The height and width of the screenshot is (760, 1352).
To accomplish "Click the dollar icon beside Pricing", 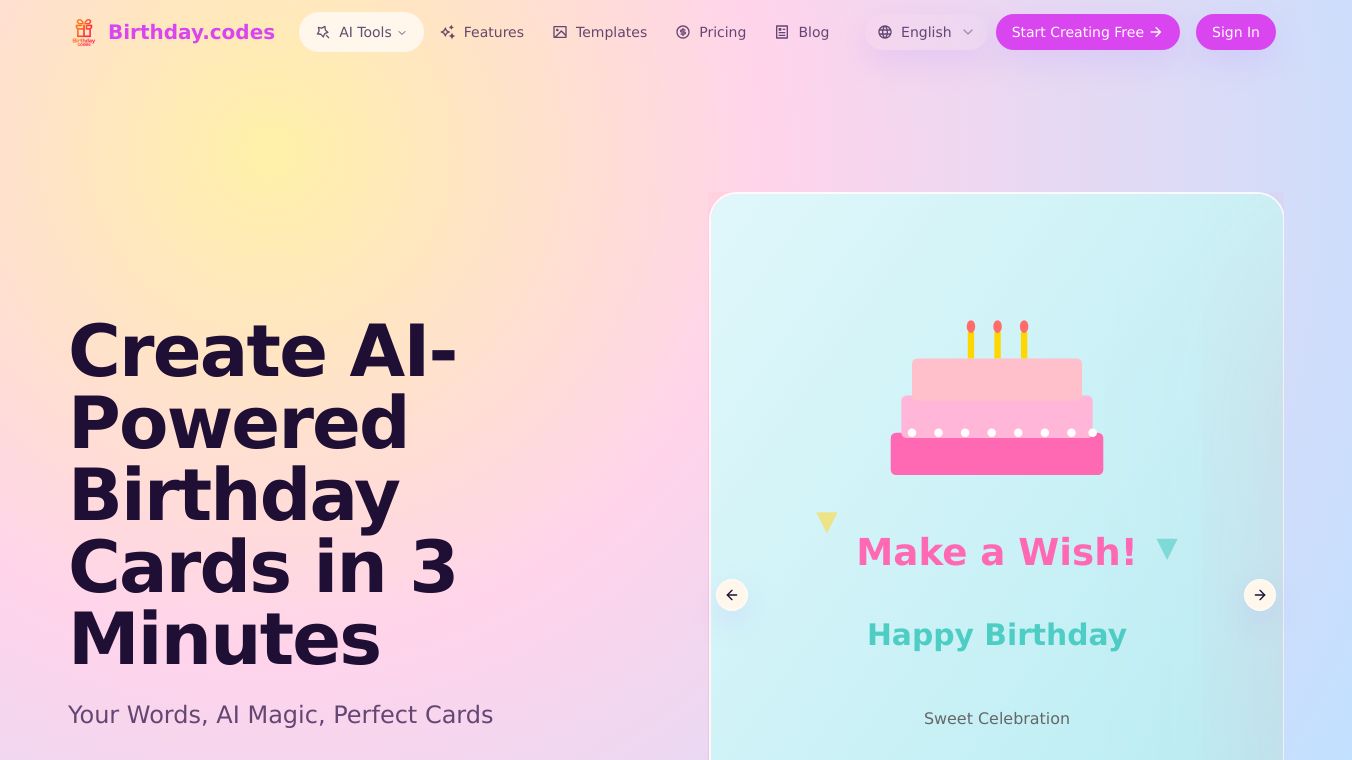I will [x=683, y=32].
